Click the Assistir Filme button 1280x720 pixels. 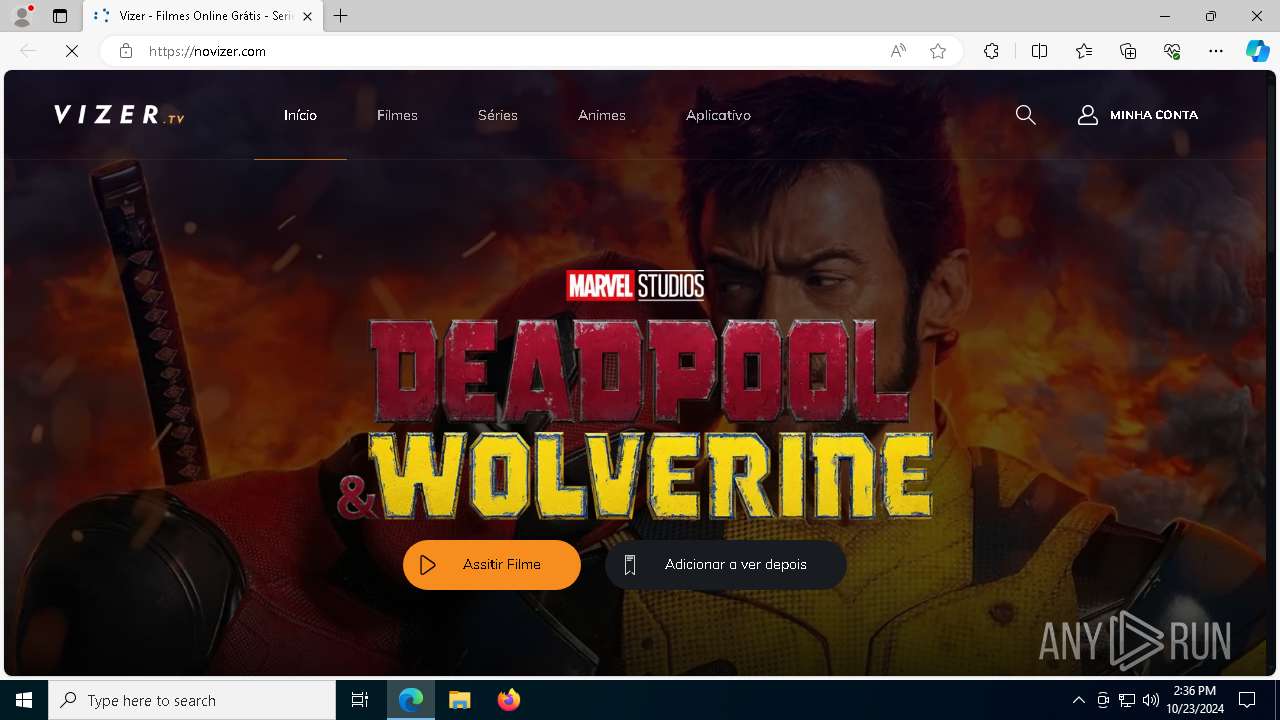(x=492, y=565)
